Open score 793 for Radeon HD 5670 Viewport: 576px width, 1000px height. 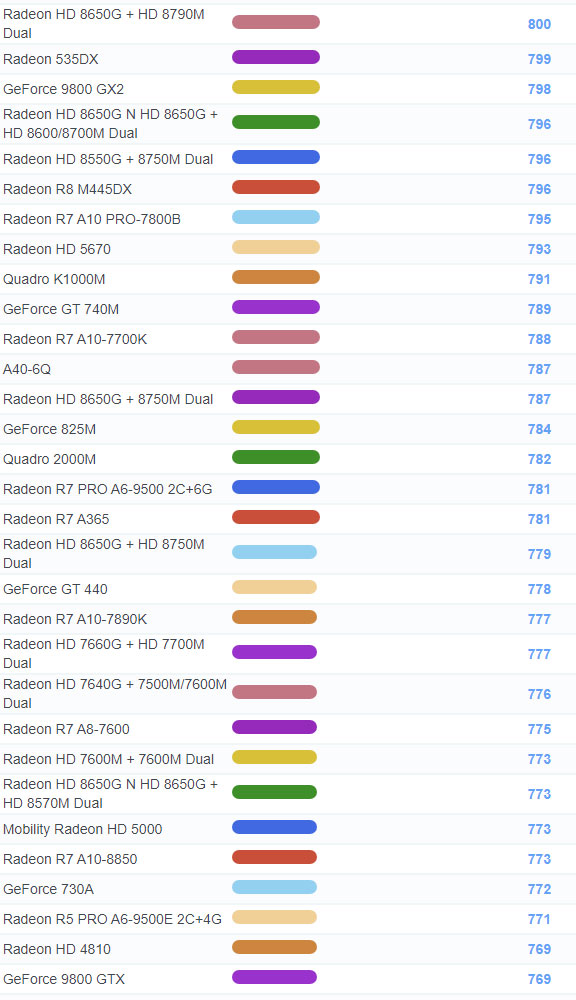coord(539,249)
